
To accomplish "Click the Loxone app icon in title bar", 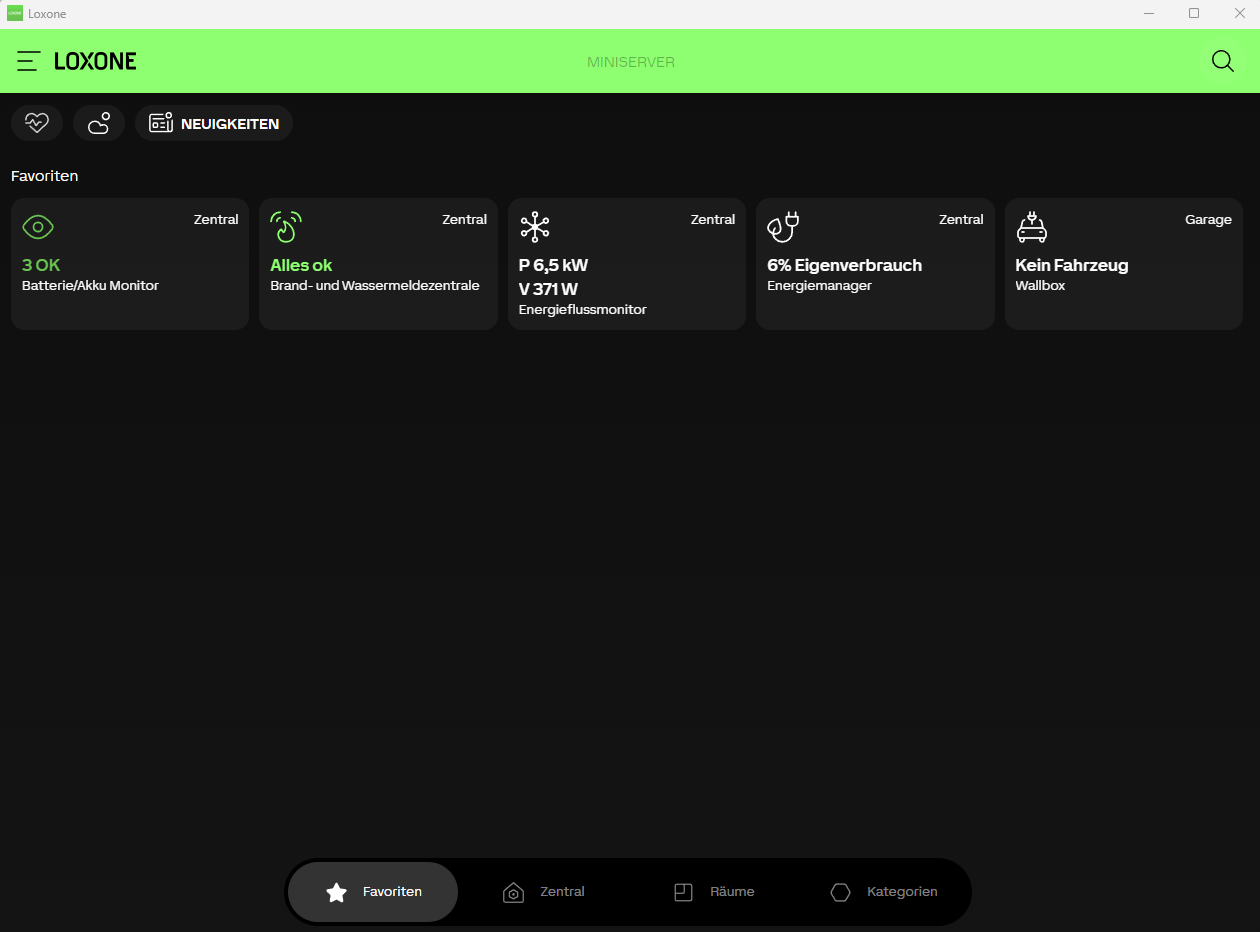I will point(15,13).
